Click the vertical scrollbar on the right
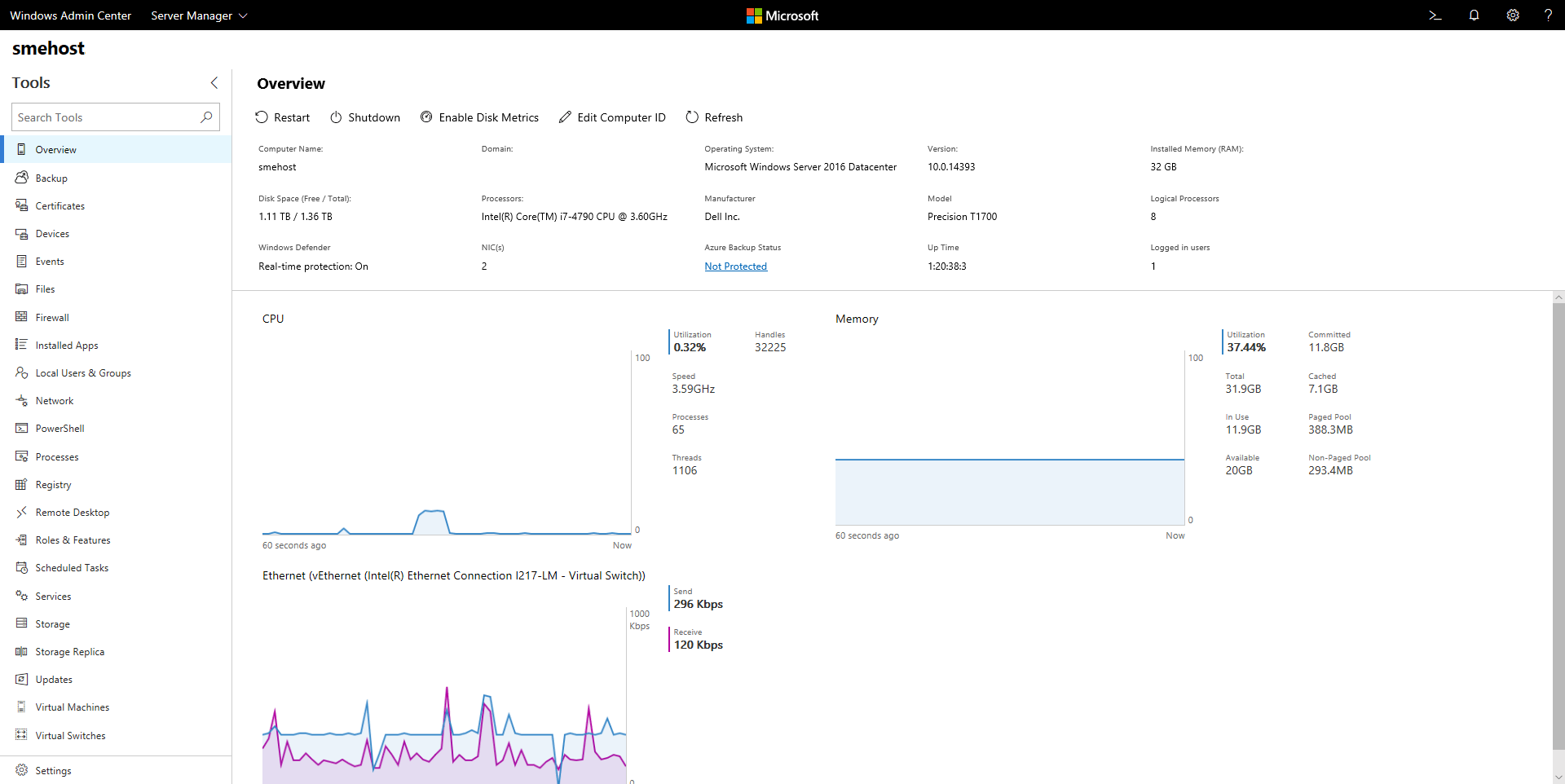This screenshot has height=784, width=1565. pos(1558,530)
